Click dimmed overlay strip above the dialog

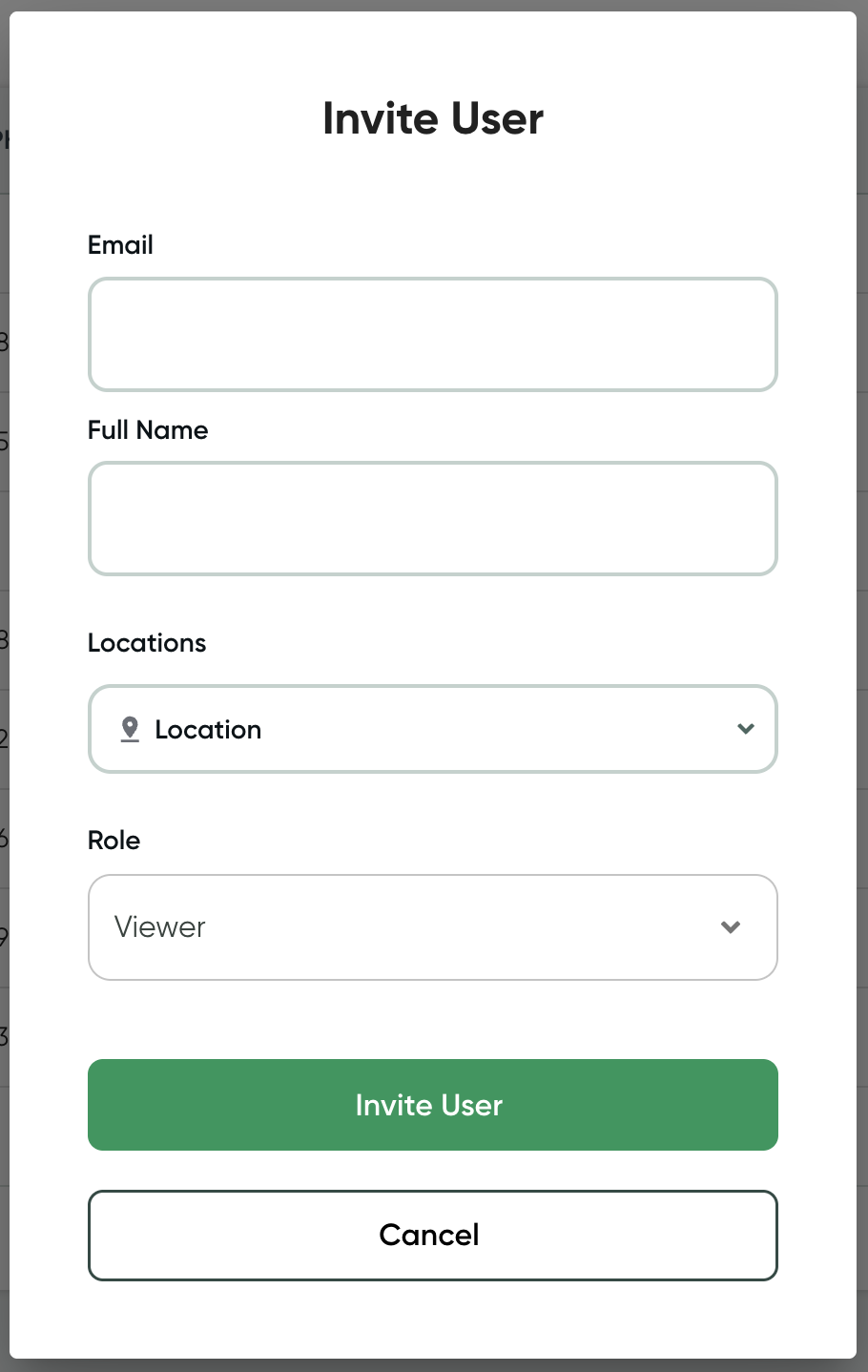point(433,5)
